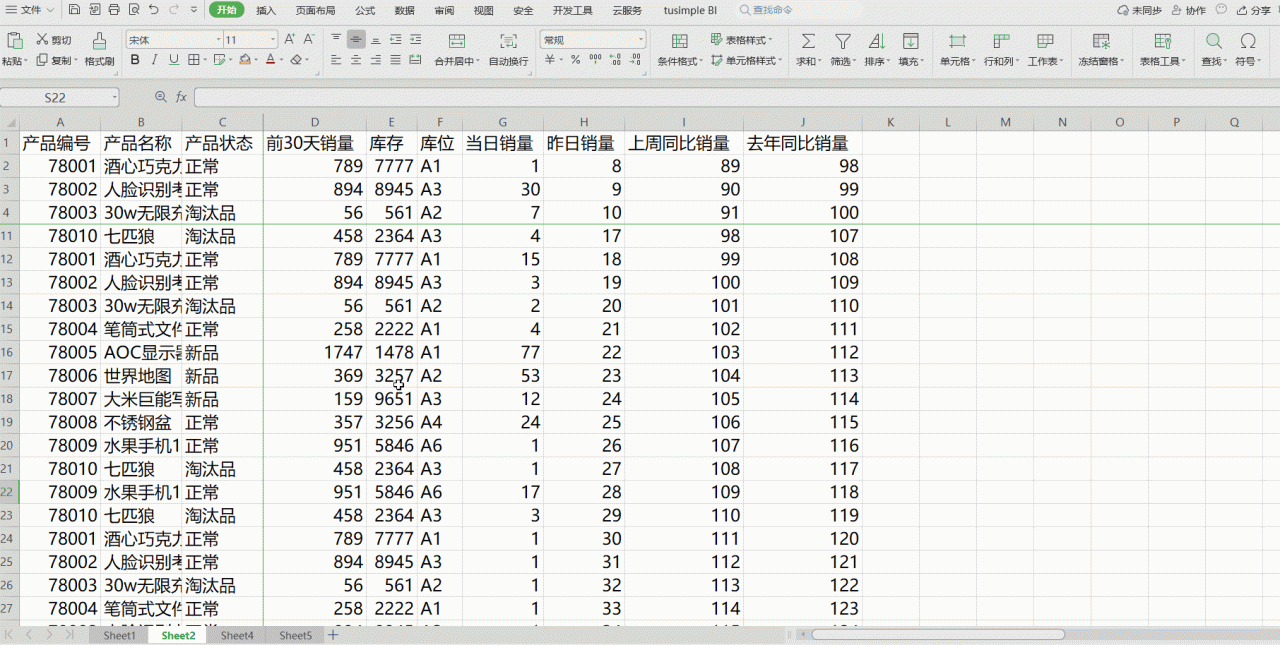1280x645 pixels.
Task: Open the font name (宋体) dropdown
Action: pyautogui.click(x=219, y=40)
